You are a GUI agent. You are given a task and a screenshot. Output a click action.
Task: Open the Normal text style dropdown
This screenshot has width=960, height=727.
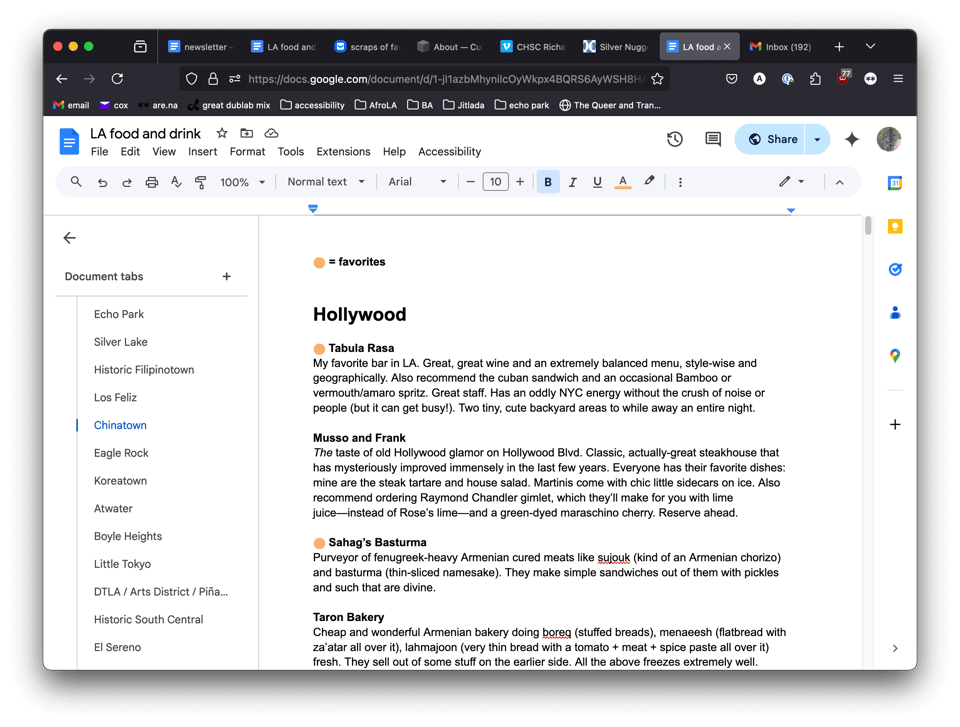click(325, 182)
